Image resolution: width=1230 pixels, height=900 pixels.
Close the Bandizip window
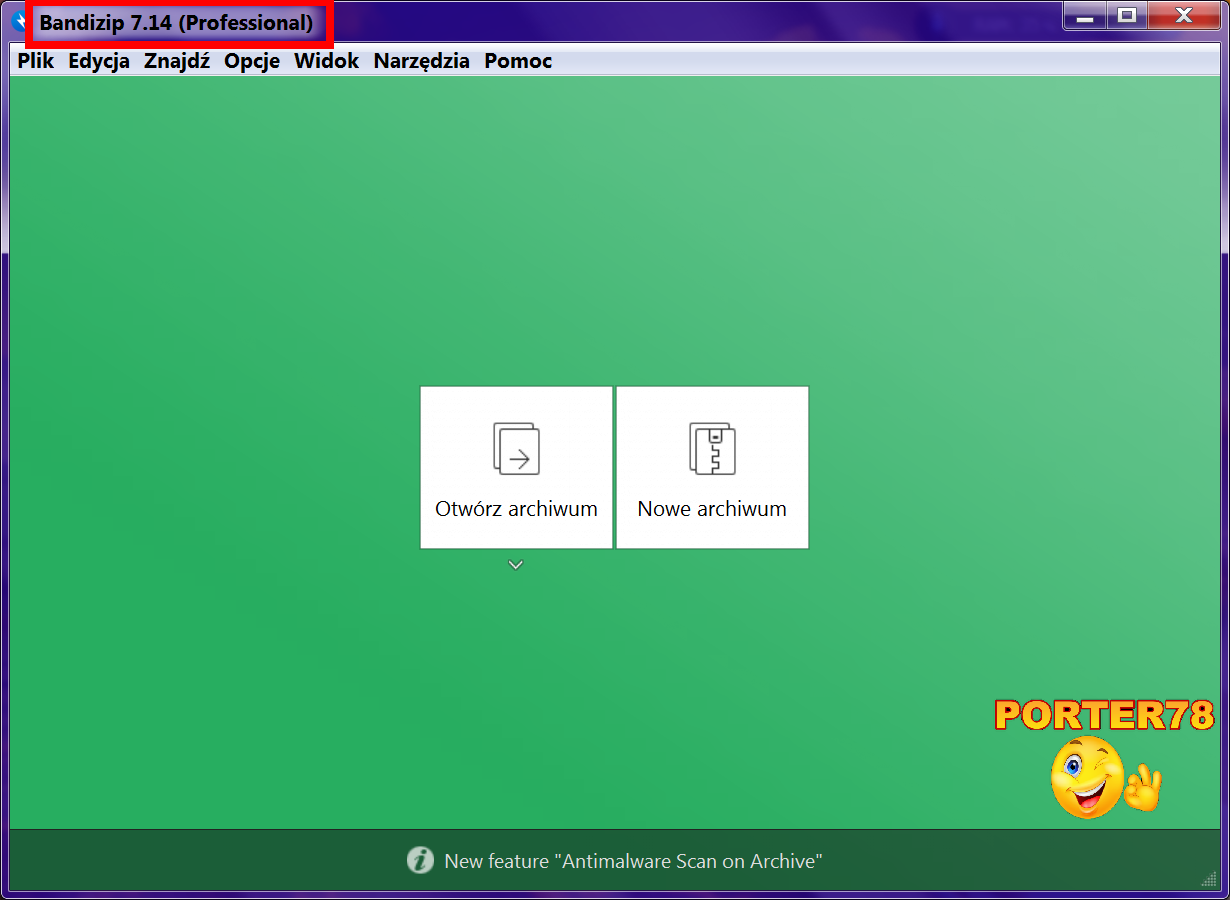[x=1184, y=14]
